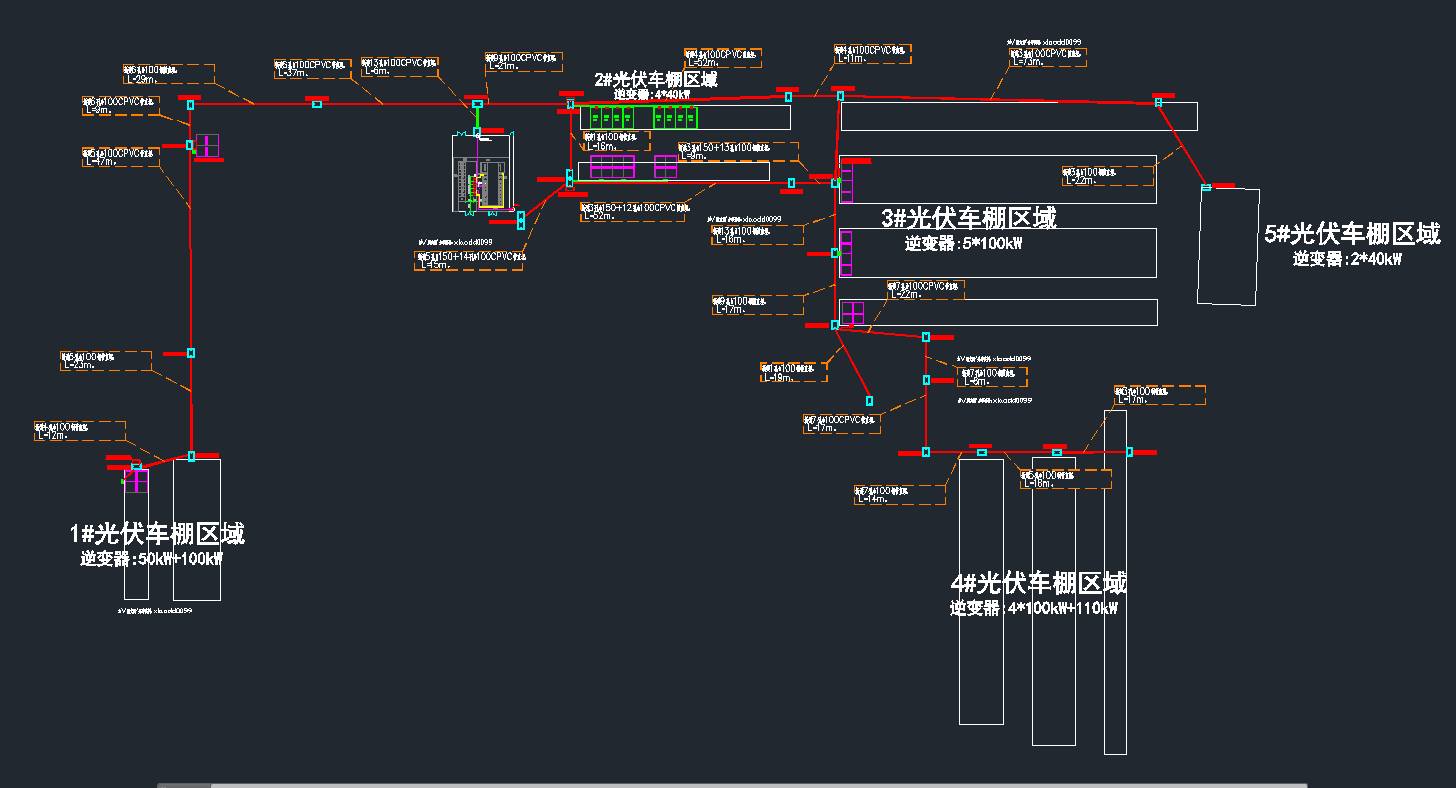Click the 5#光伏车棚区域 heading
1456x788 pixels.
(1352, 234)
